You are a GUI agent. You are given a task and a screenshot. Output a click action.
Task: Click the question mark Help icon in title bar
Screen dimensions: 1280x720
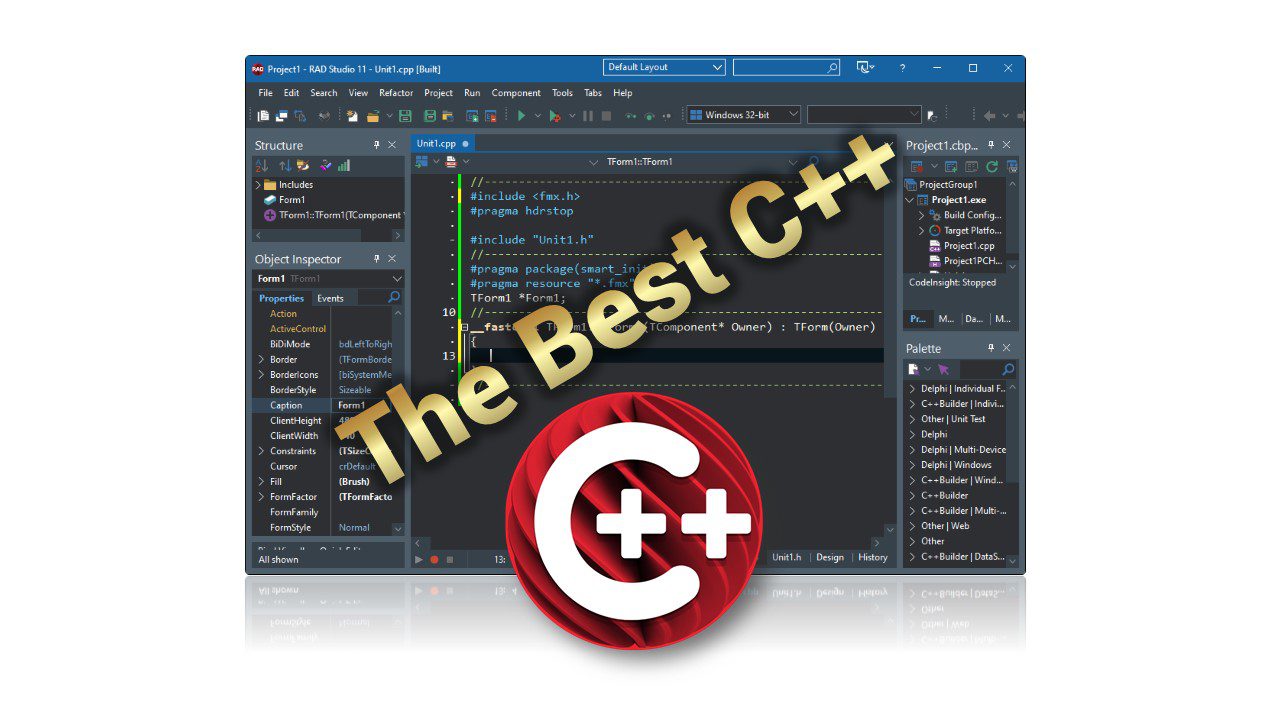(902, 68)
